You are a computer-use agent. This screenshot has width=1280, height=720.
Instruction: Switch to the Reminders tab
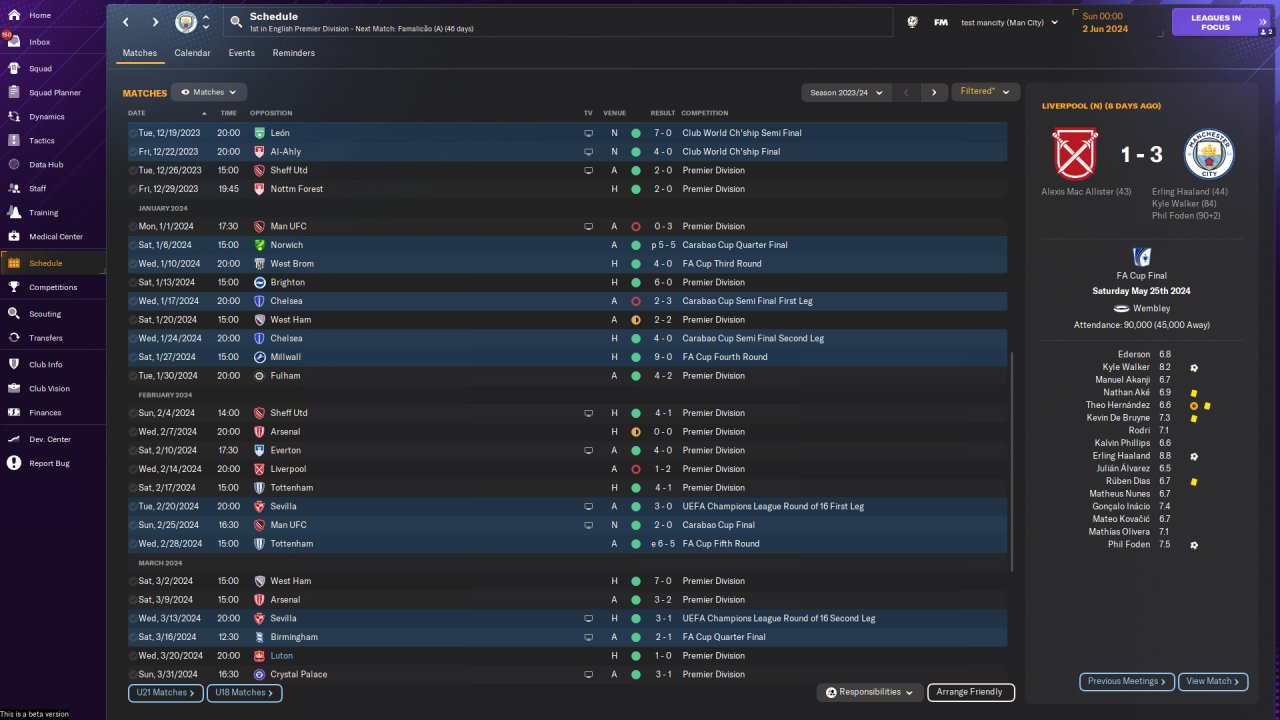[293, 53]
